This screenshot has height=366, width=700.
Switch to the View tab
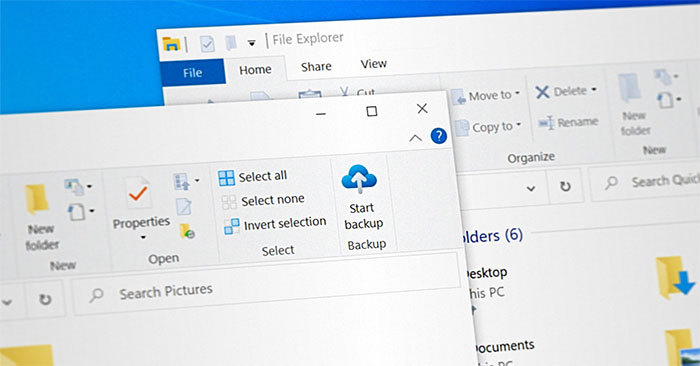(373, 64)
